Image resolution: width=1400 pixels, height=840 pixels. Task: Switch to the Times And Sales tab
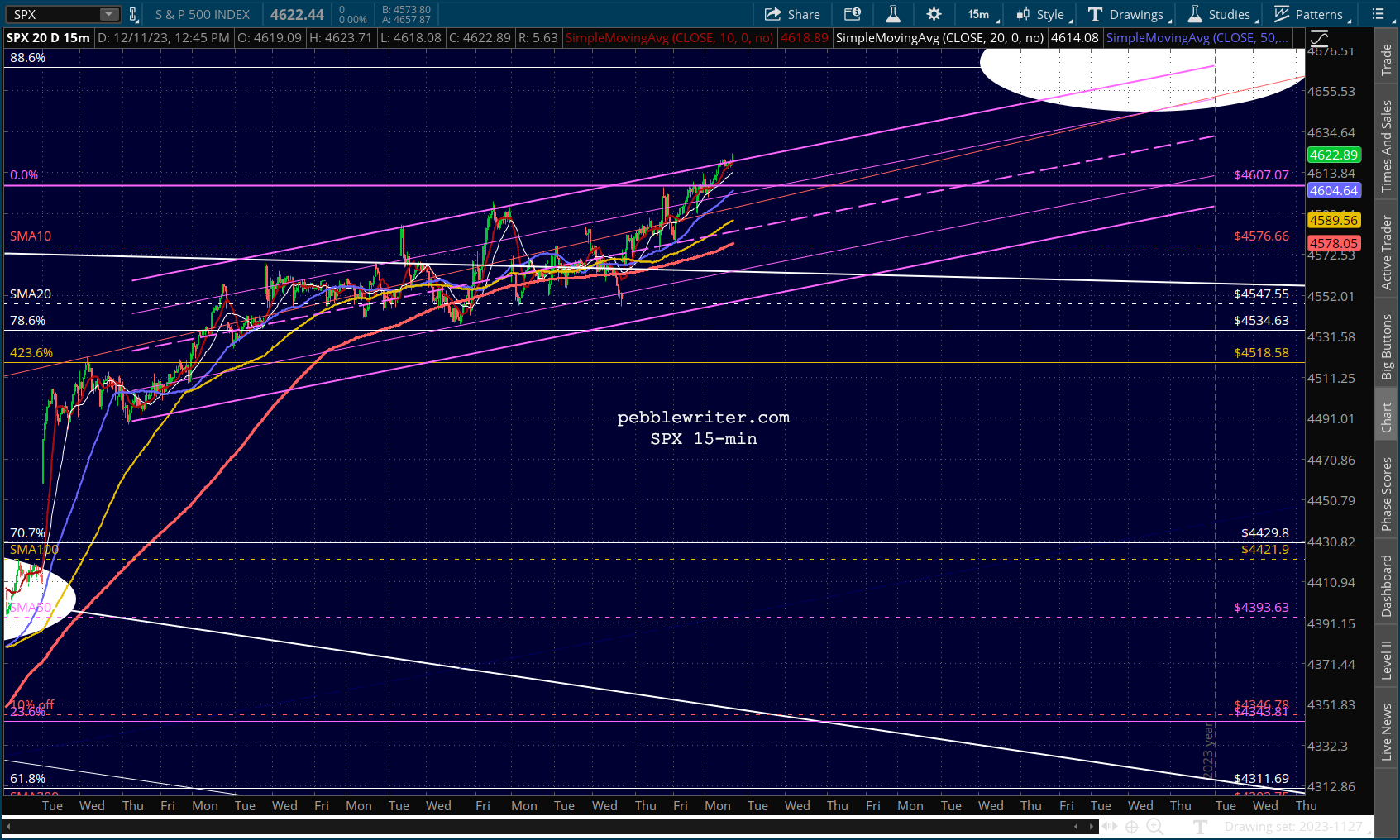point(1387,146)
